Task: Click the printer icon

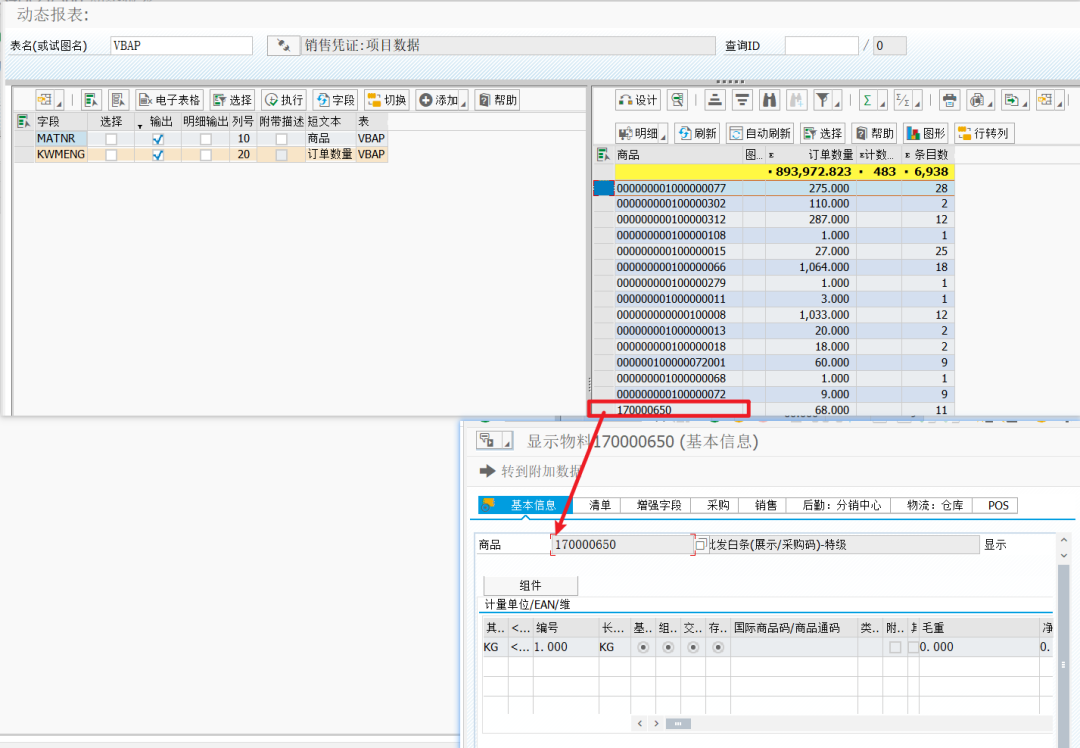Action: [x=949, y=101]
